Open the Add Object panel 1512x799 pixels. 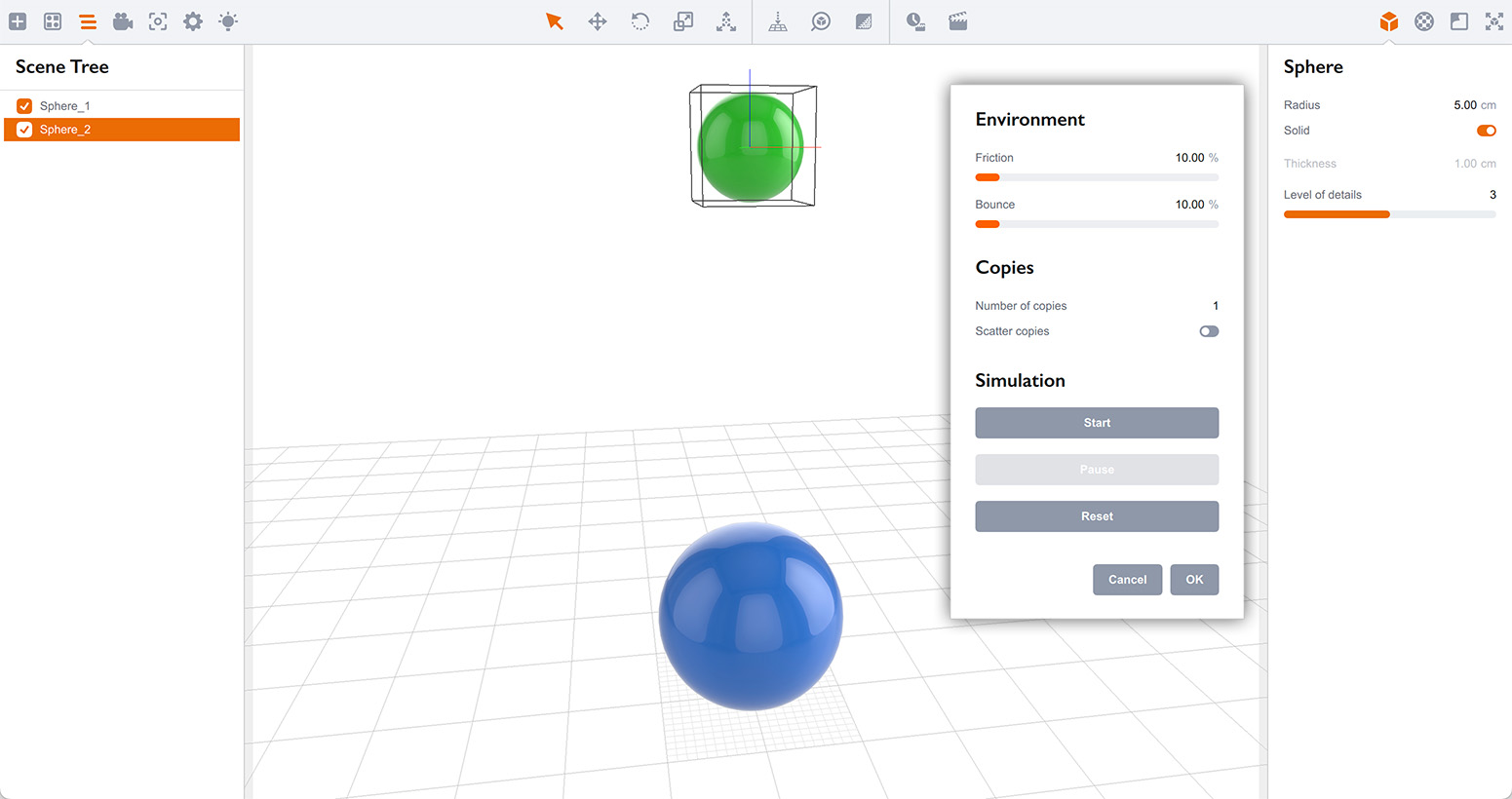click(18, 21)
